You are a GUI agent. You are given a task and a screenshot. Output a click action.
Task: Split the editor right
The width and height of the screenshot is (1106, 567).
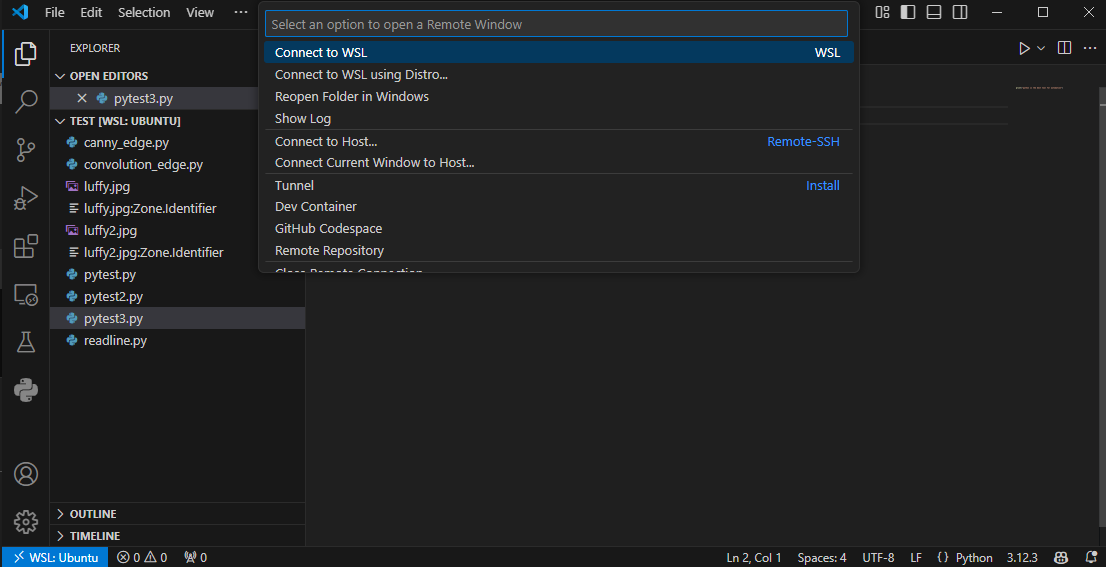[1064, 48]
